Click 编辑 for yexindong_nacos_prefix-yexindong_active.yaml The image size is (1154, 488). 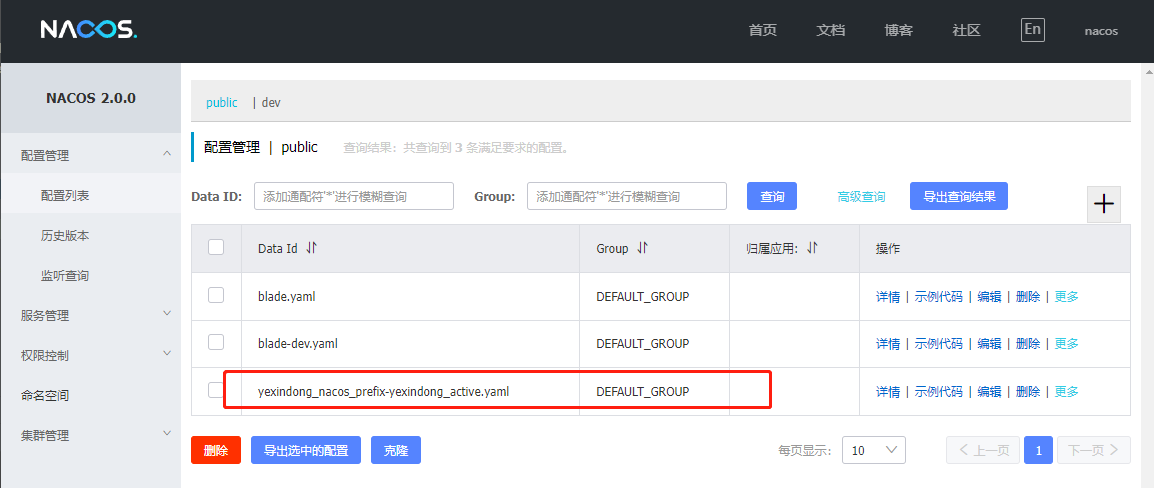(989, 392)
